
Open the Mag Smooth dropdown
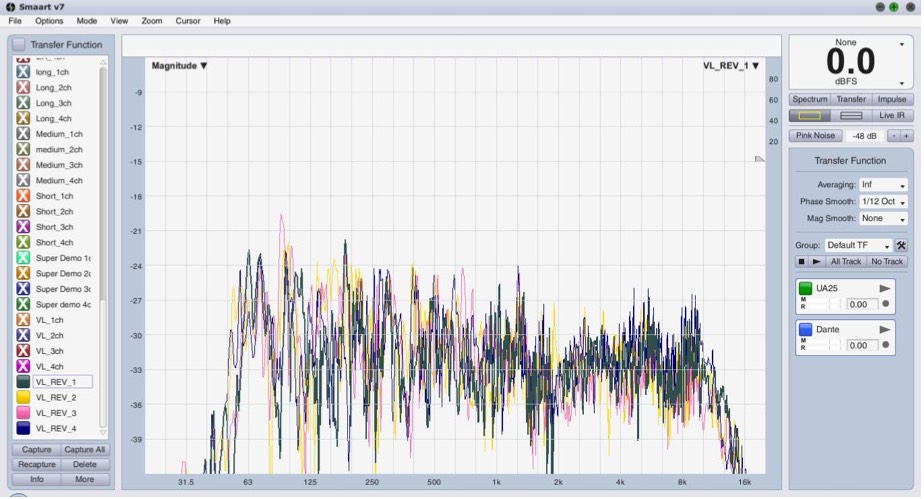coord(883,218)
